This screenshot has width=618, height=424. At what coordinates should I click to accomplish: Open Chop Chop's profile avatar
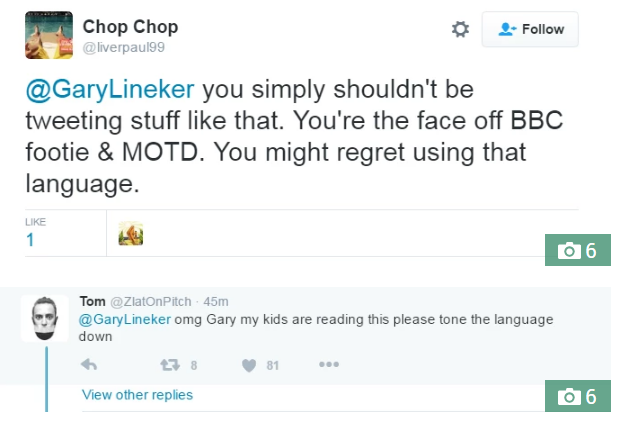48,35
